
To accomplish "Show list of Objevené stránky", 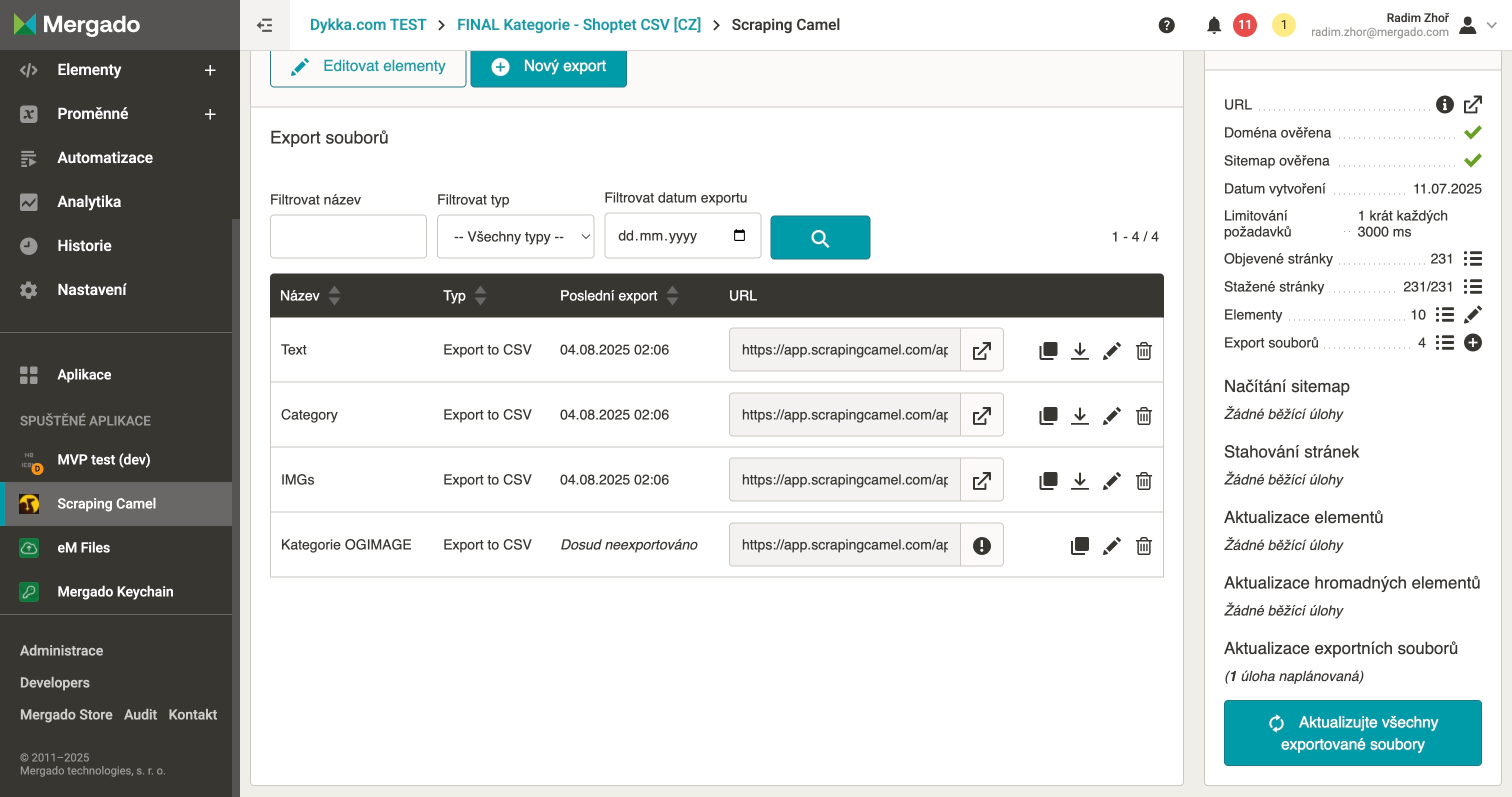I will click(x=1472, y=259).
